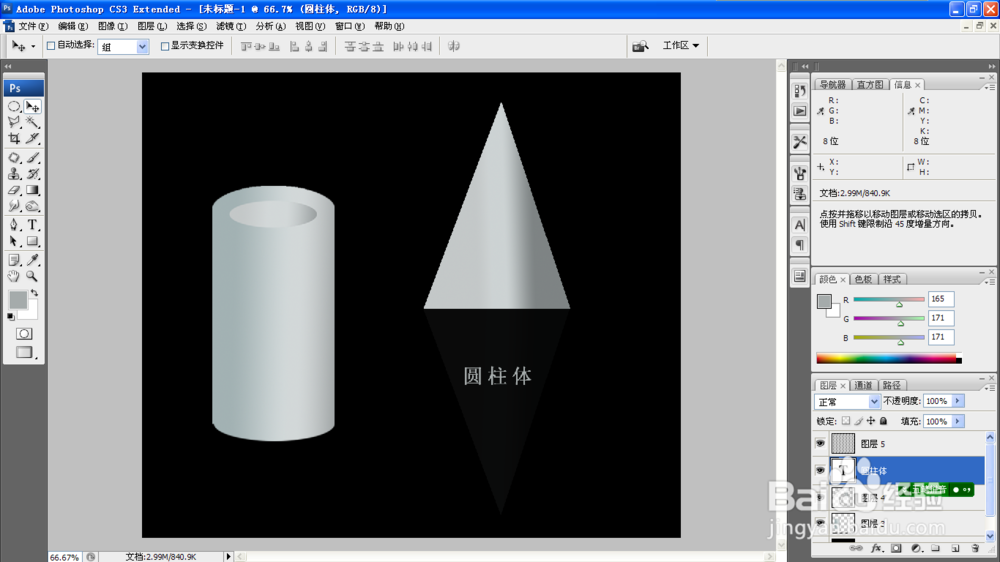Viewport: 1000px width, 562px height.
Task: Open auto-select 组 dropdown
Action: click(142, 47)
